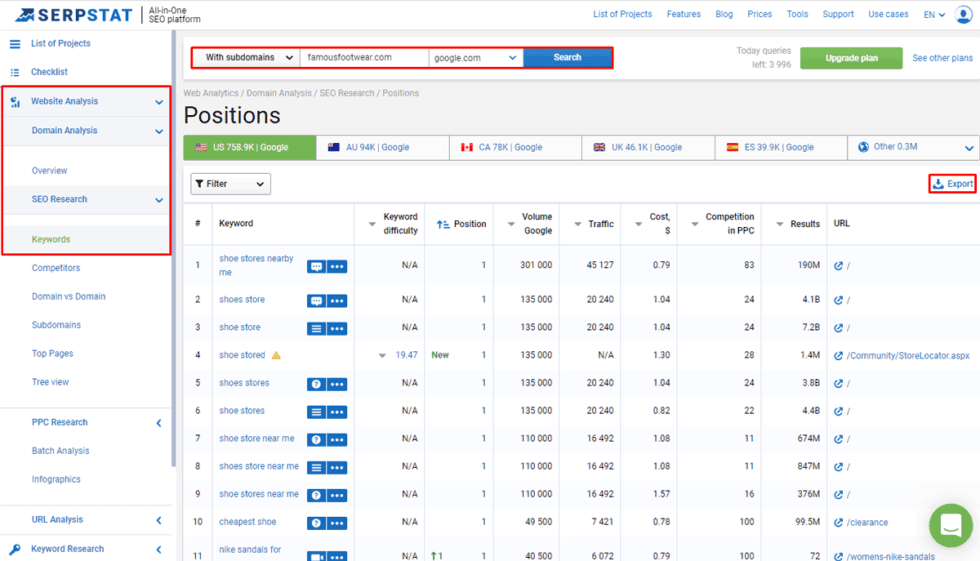
Task: Click the question mark icon for 'cheapest shoe'
Action: click(316, 522)
